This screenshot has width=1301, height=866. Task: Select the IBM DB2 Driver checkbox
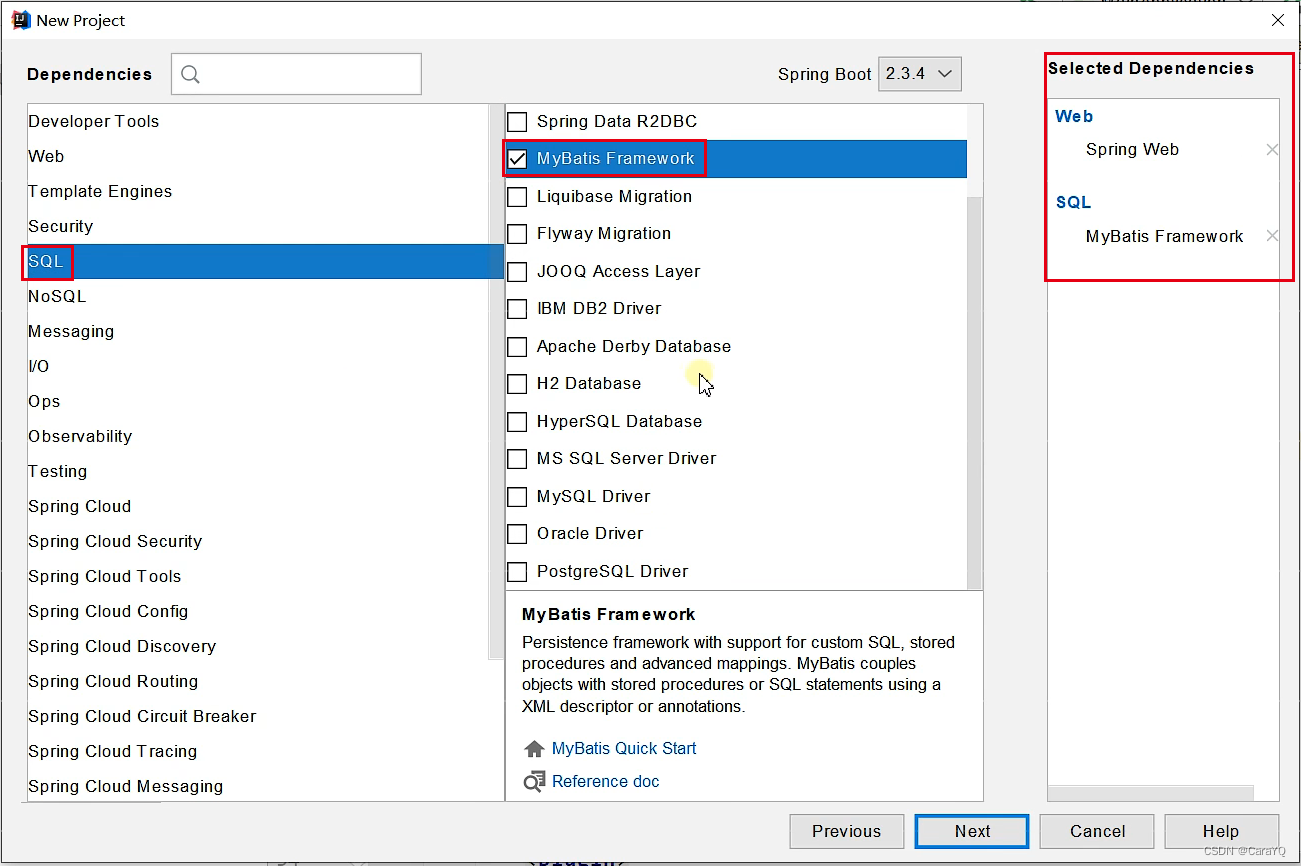[x=517, y=309]
